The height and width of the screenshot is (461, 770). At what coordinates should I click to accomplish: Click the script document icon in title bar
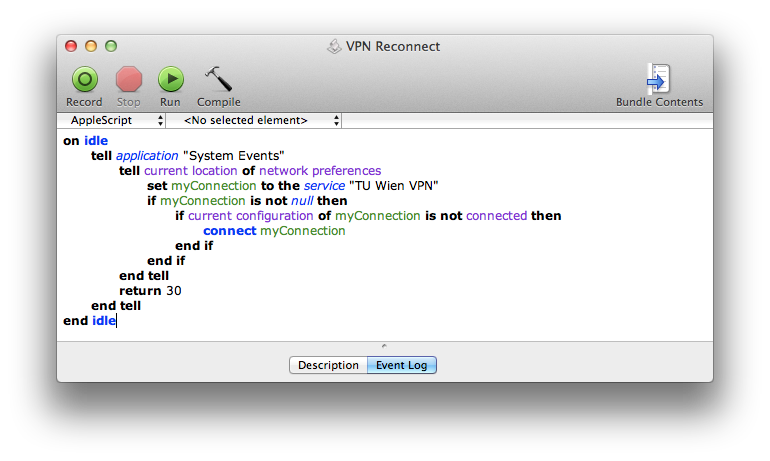(x=334, y=47)
